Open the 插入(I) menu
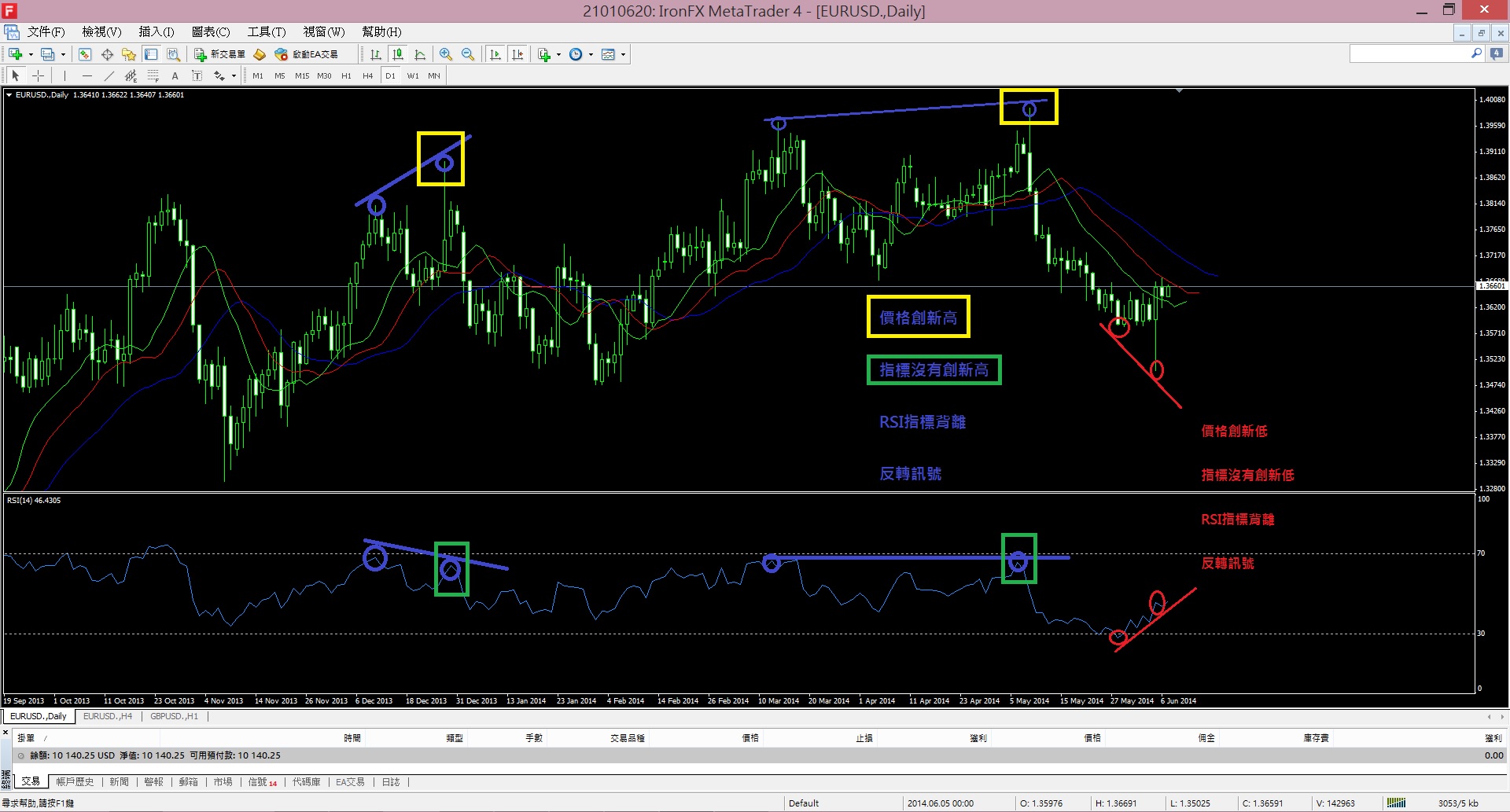Screen dimensions: 1510x812 click(x=156, y=31)
